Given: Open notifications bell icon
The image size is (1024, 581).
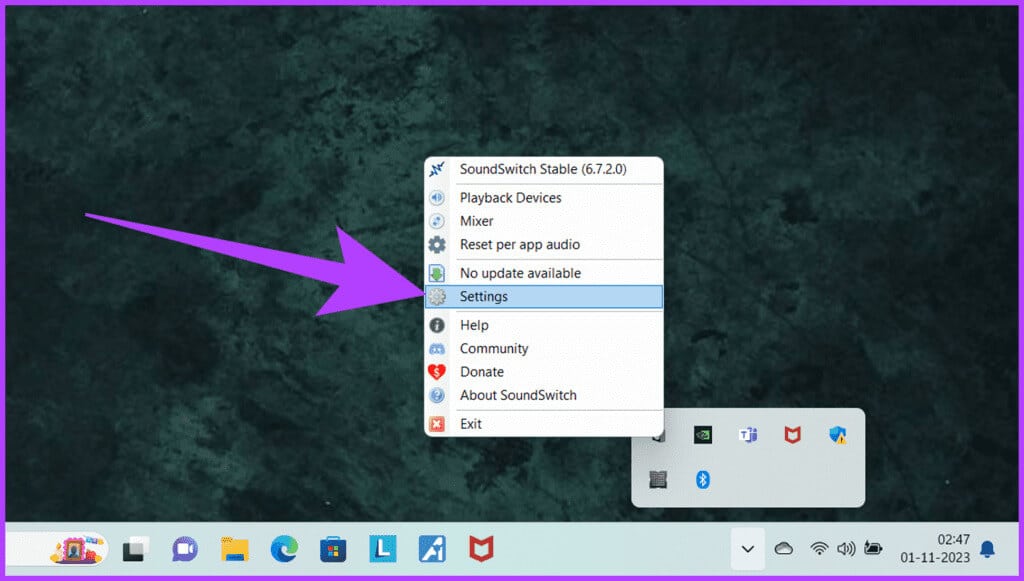Looking at the screenshot, I should pos(987,549).
